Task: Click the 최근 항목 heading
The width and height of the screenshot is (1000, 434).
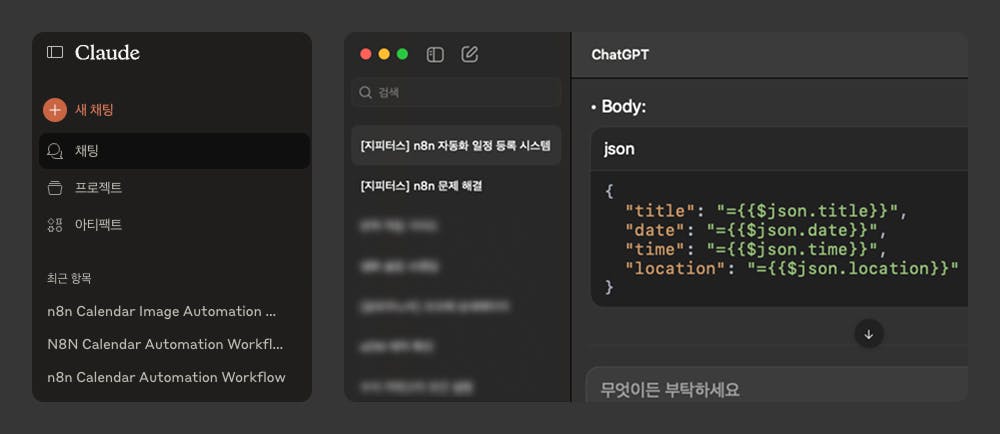Action: tap(69, 278)
